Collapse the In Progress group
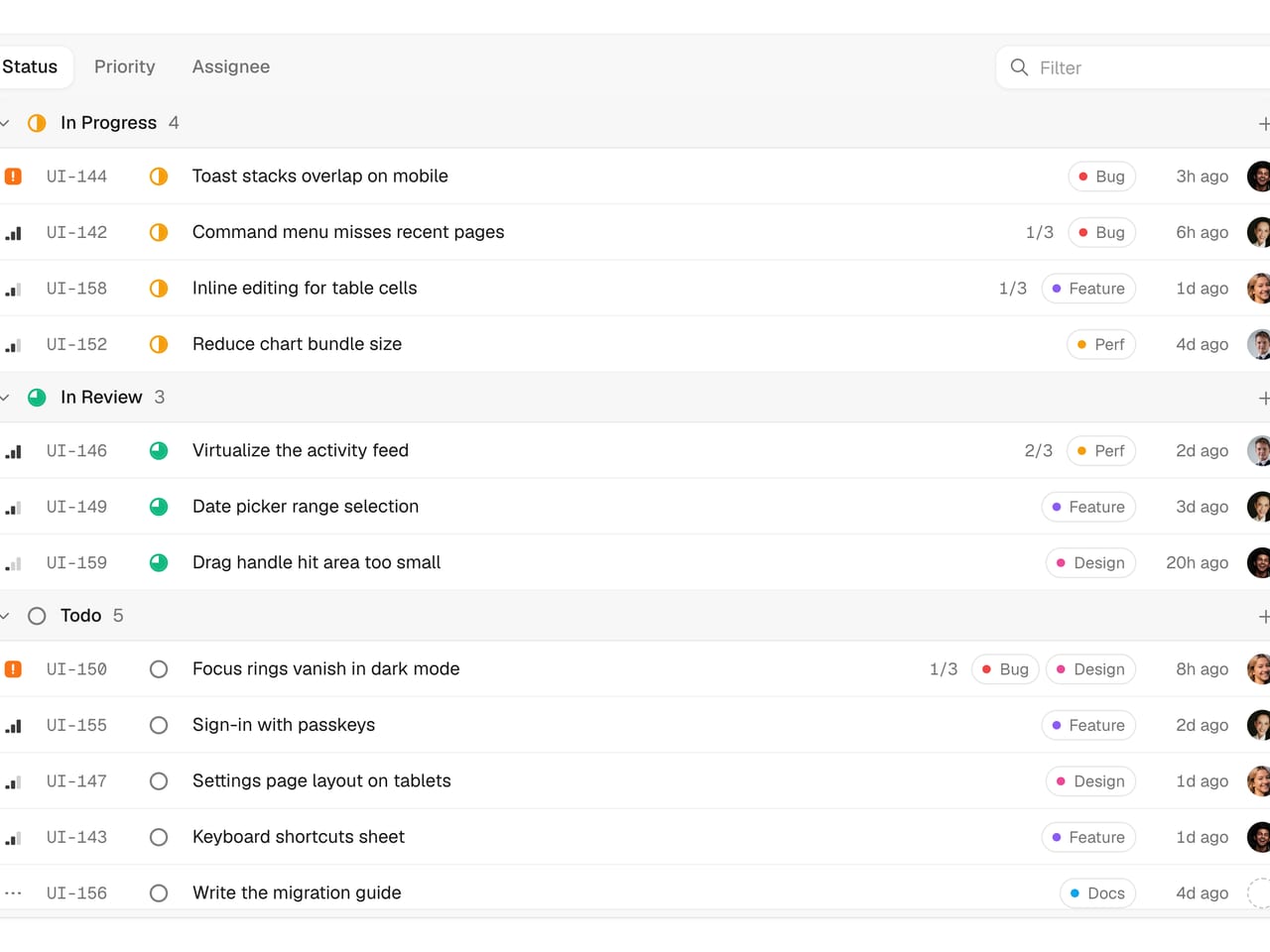This screenshot has width=1270, height=952. (5, 123)
